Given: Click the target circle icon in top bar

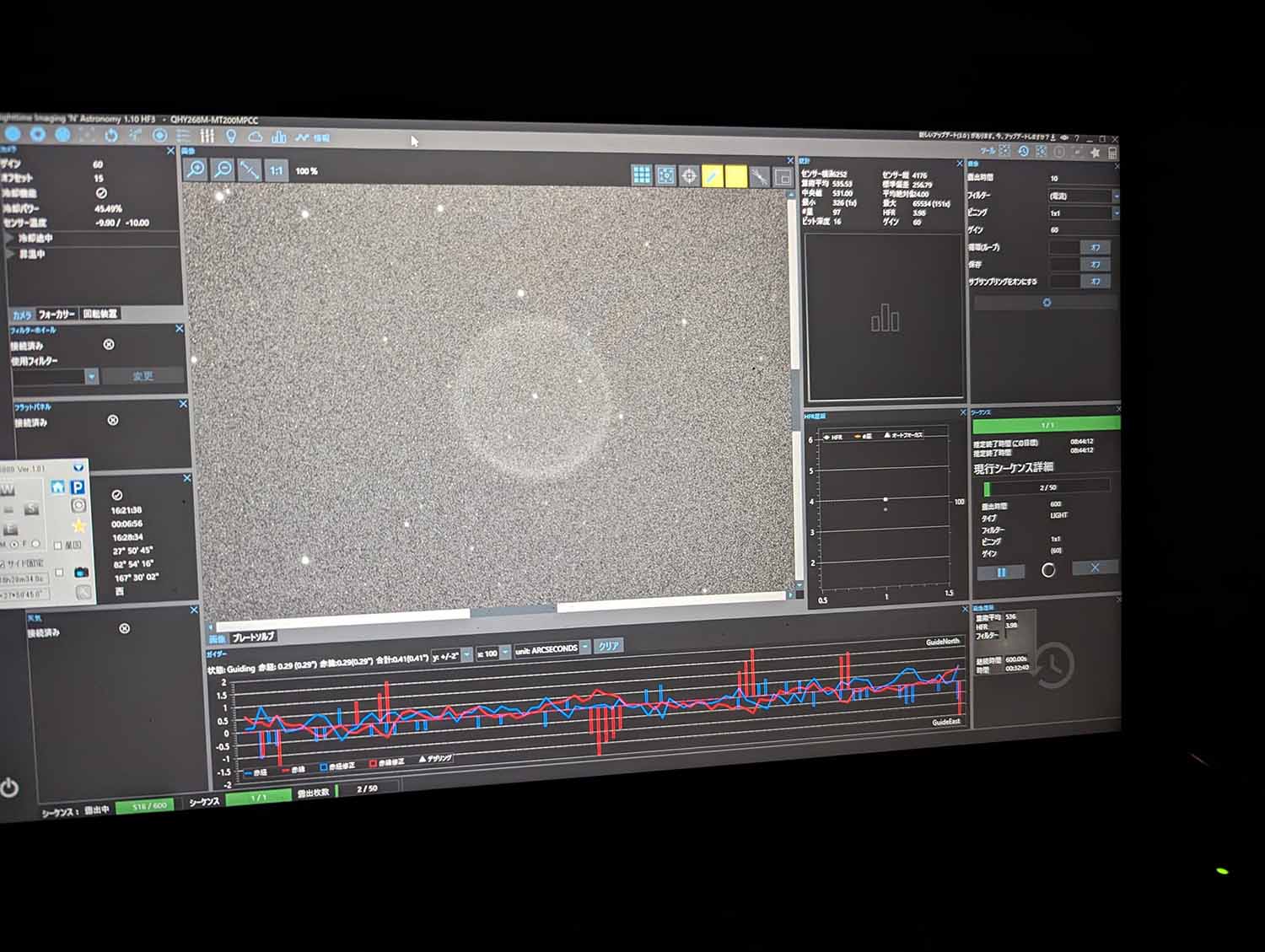Looking at the screenshot, I should 159,135.
